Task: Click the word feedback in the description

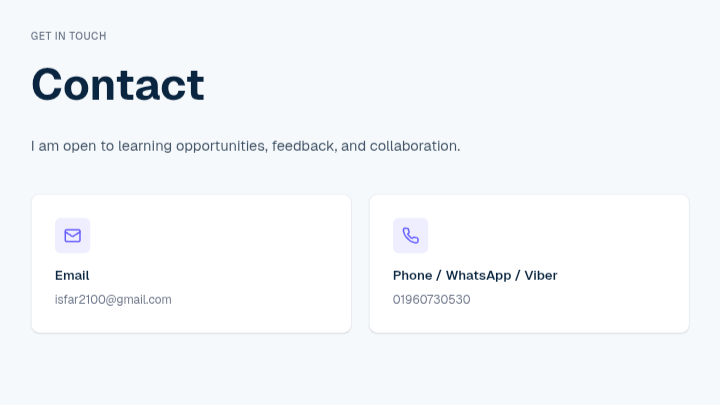Action: [x=304, y=146]
